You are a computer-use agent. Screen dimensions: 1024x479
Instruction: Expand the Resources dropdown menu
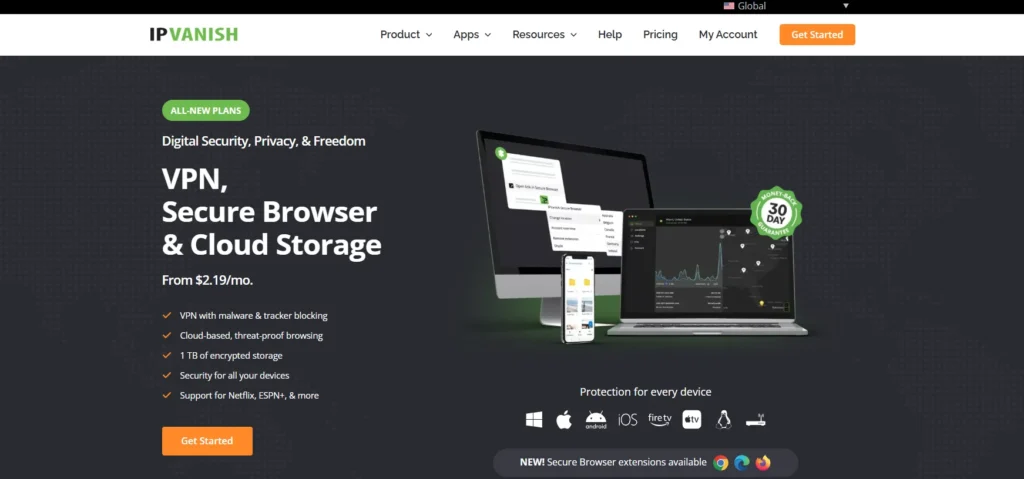[x=544, y=34]
